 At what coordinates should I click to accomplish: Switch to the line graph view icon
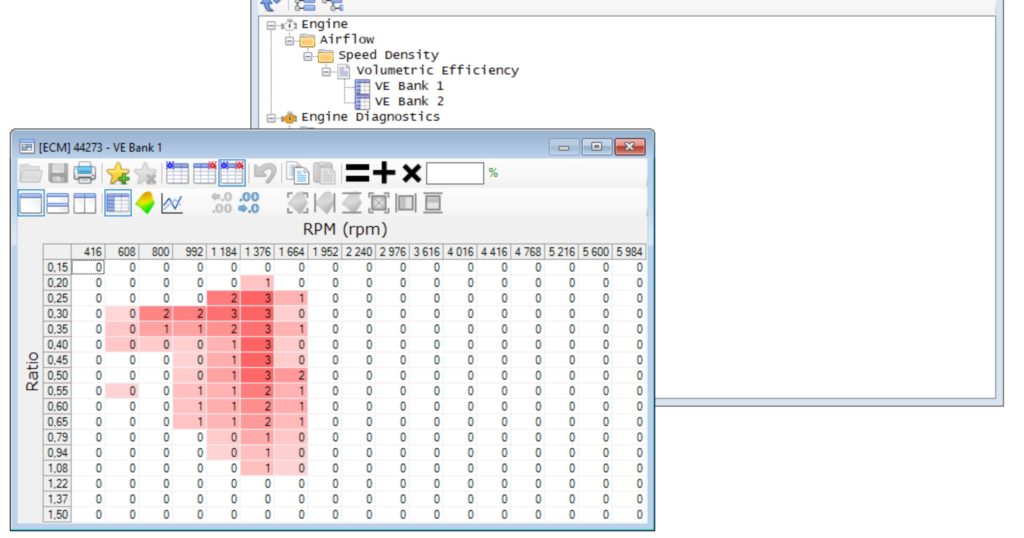(172, 203)
